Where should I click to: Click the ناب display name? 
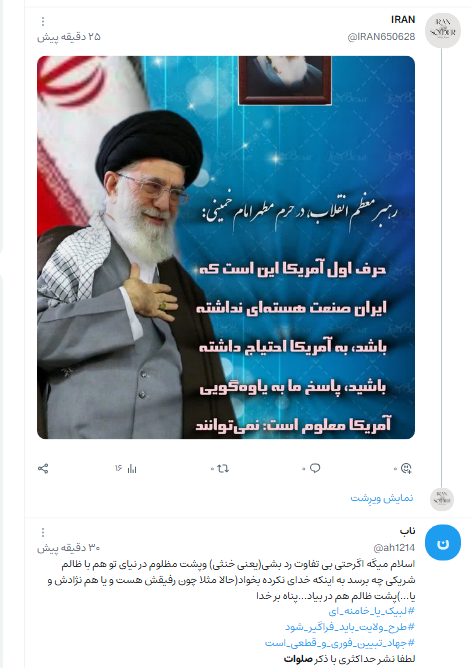pos(407,531)
